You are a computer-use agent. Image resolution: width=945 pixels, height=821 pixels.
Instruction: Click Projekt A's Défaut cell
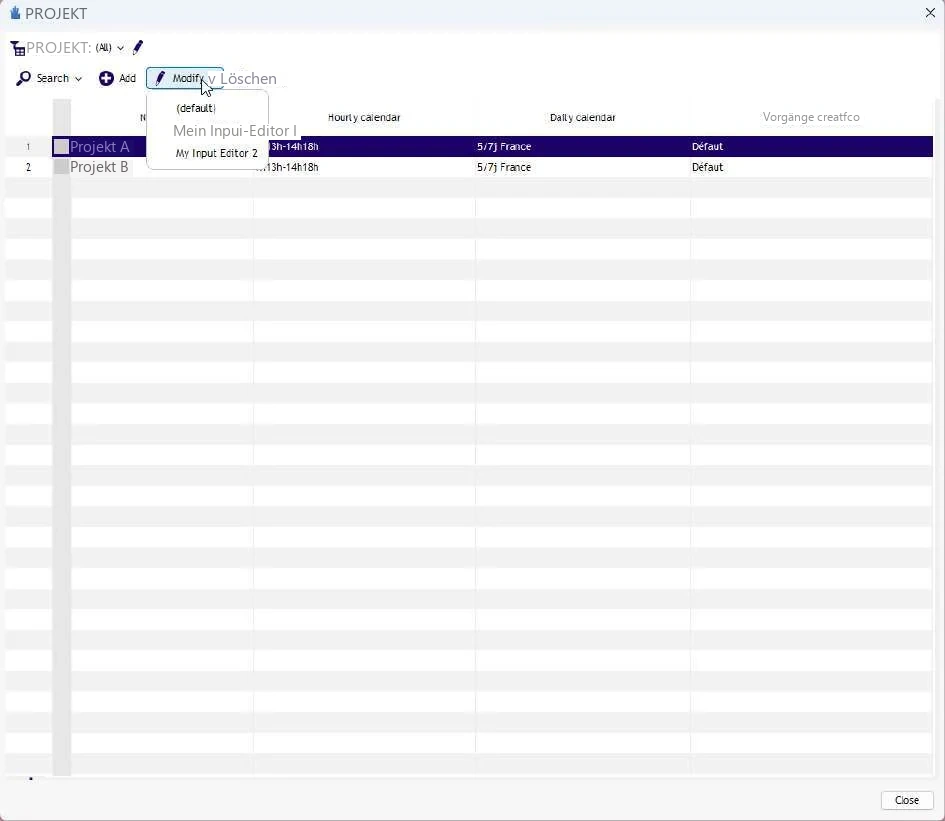click(811, 146)
